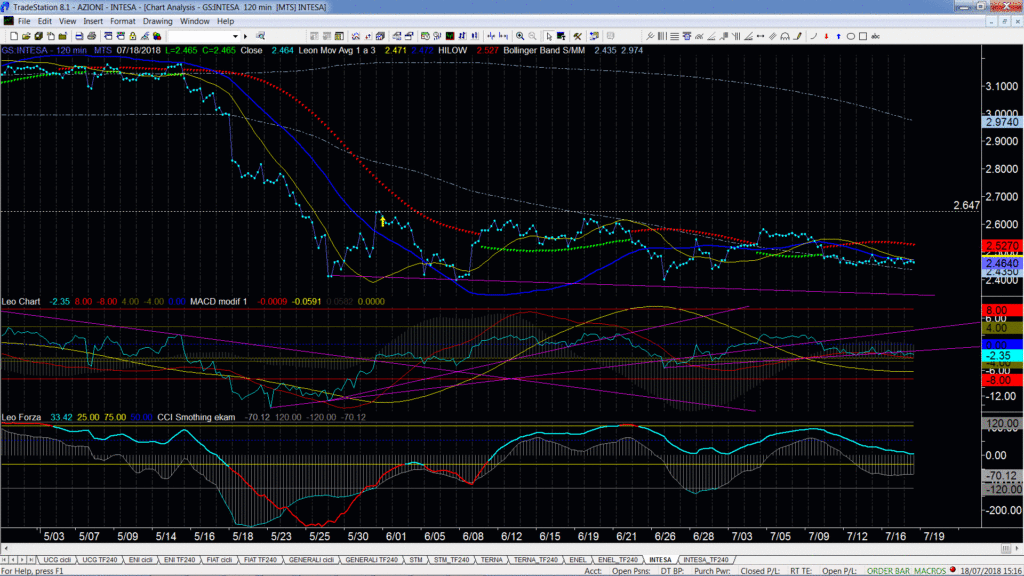Open the View menu
1024x576 pixels.
(67, 22)
